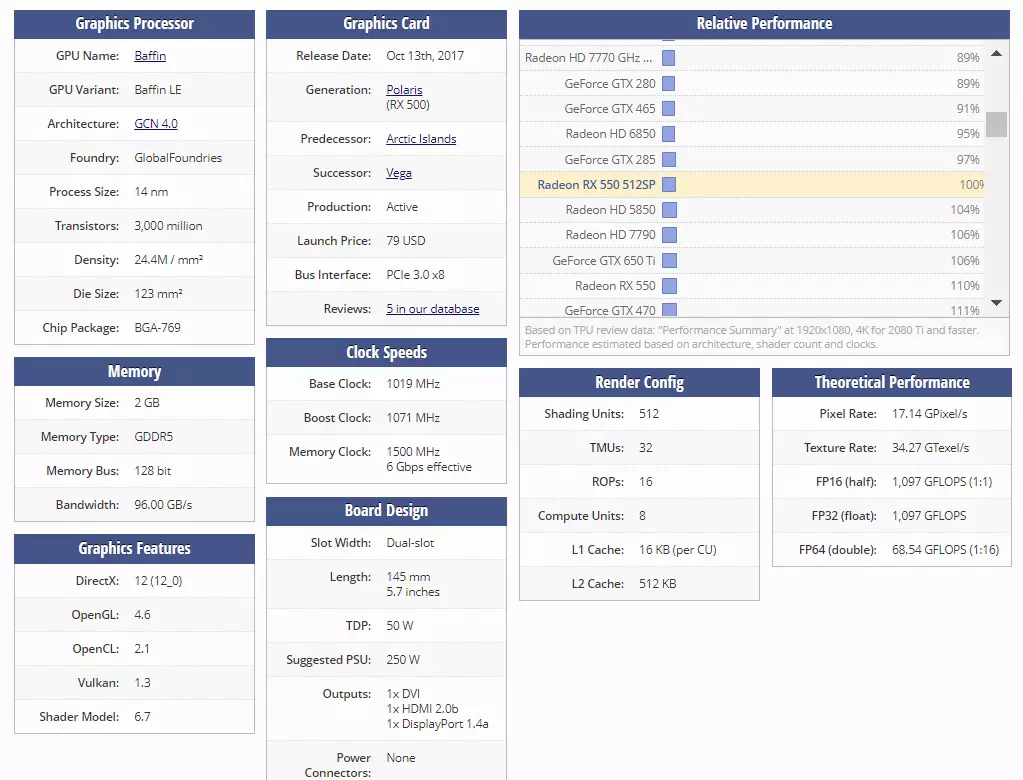
Task: Click the '12 (12_0)' DirectX value
Action: point(158,581)
